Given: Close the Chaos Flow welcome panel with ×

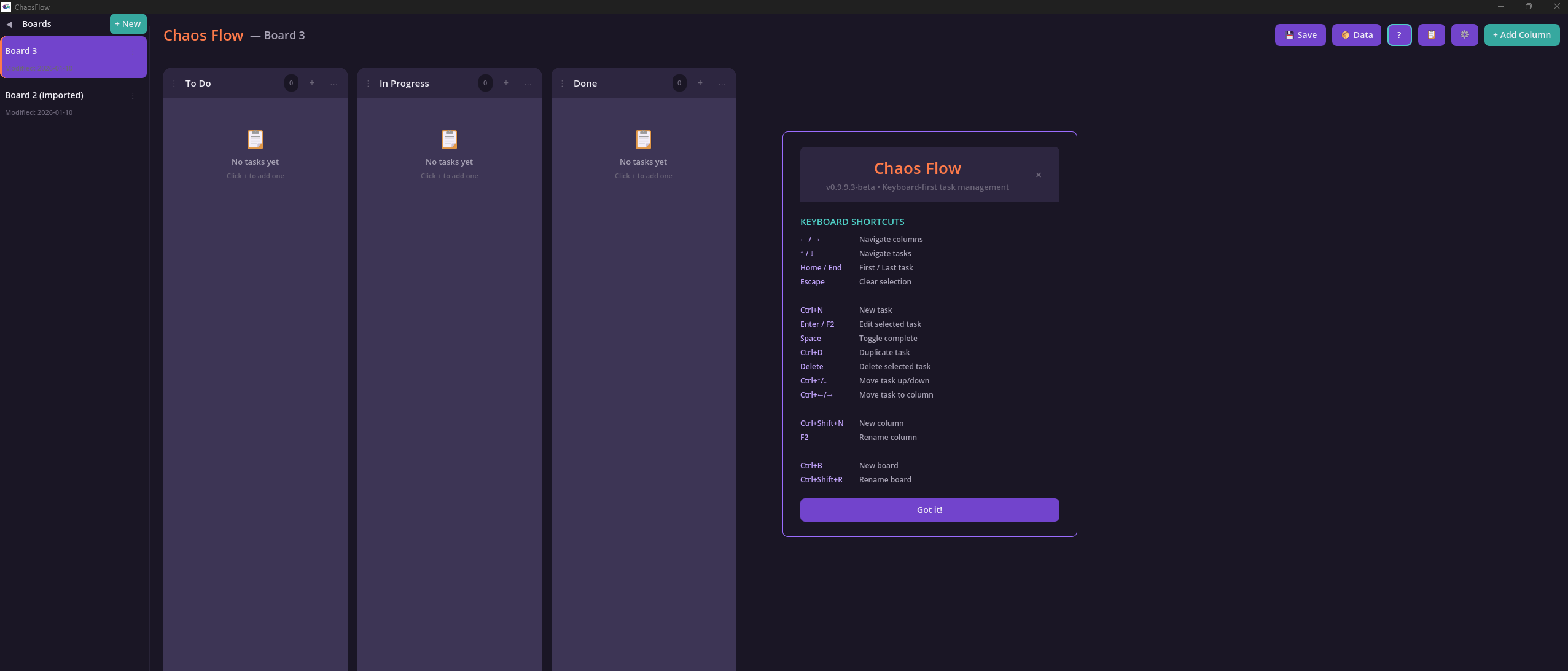Looking at the screenshot, I should tap(1037, 175).
